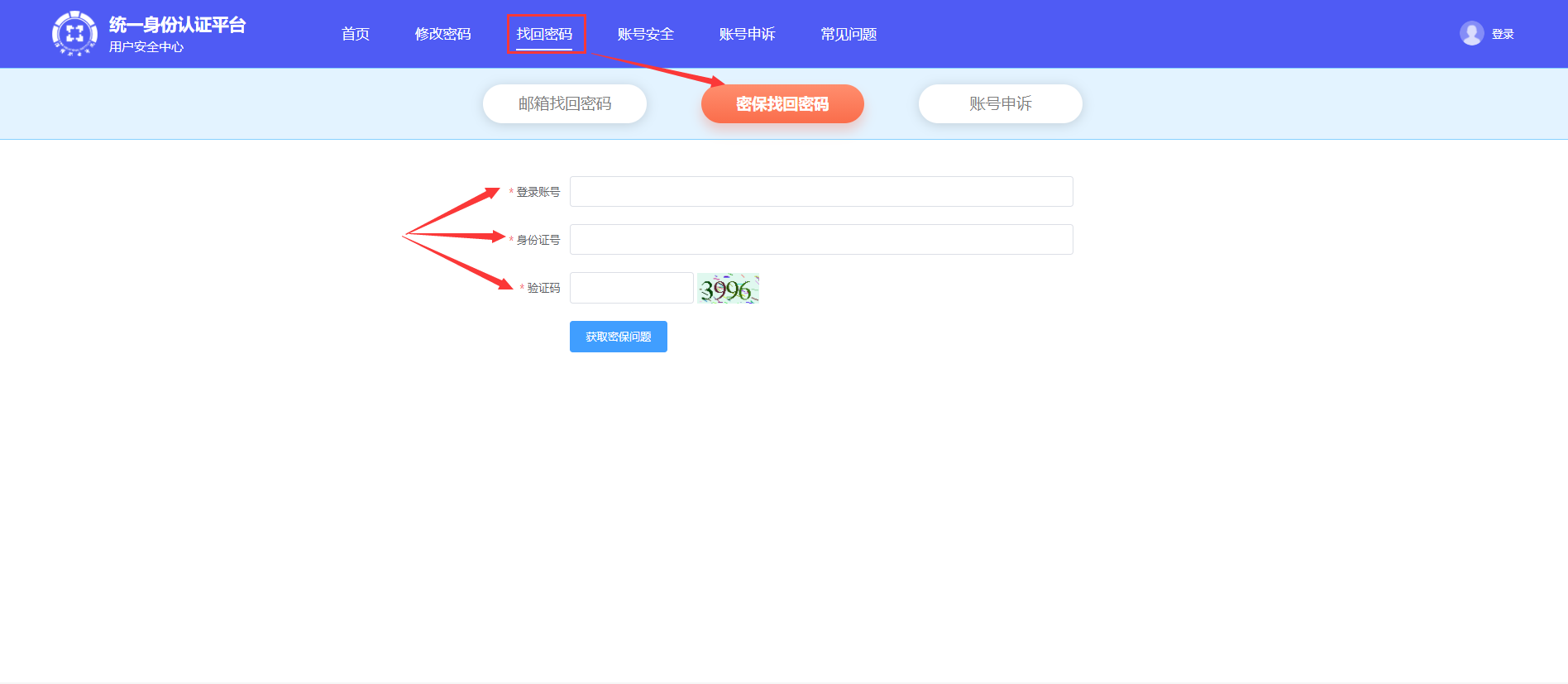Select the orange 密保找回密码 tab
Viewport: 1568px width, 684px height.
tap(782, 104)
